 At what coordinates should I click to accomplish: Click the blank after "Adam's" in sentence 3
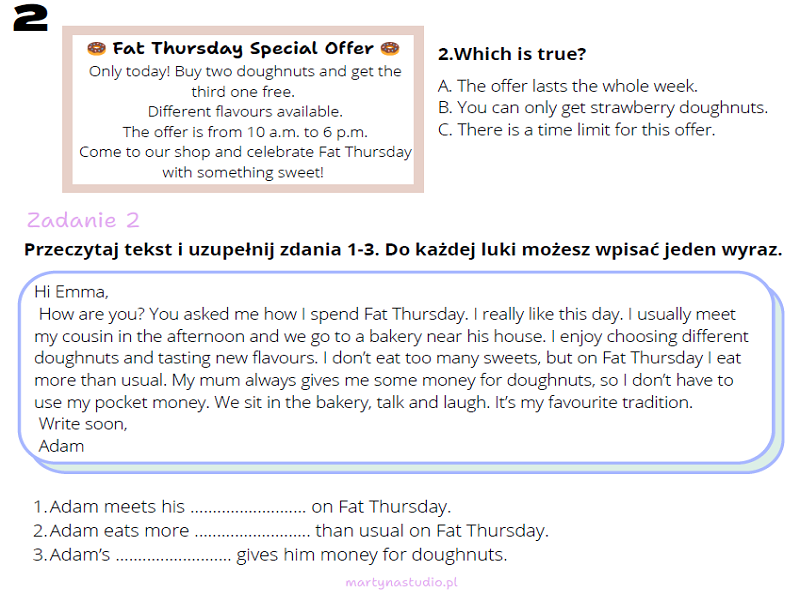tap(173, 555)
